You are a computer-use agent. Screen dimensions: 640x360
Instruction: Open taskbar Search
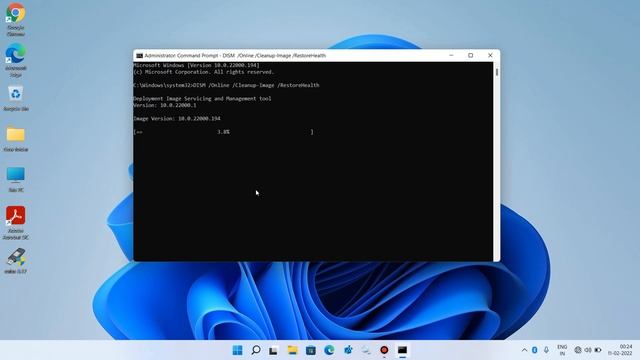(256, 350)
